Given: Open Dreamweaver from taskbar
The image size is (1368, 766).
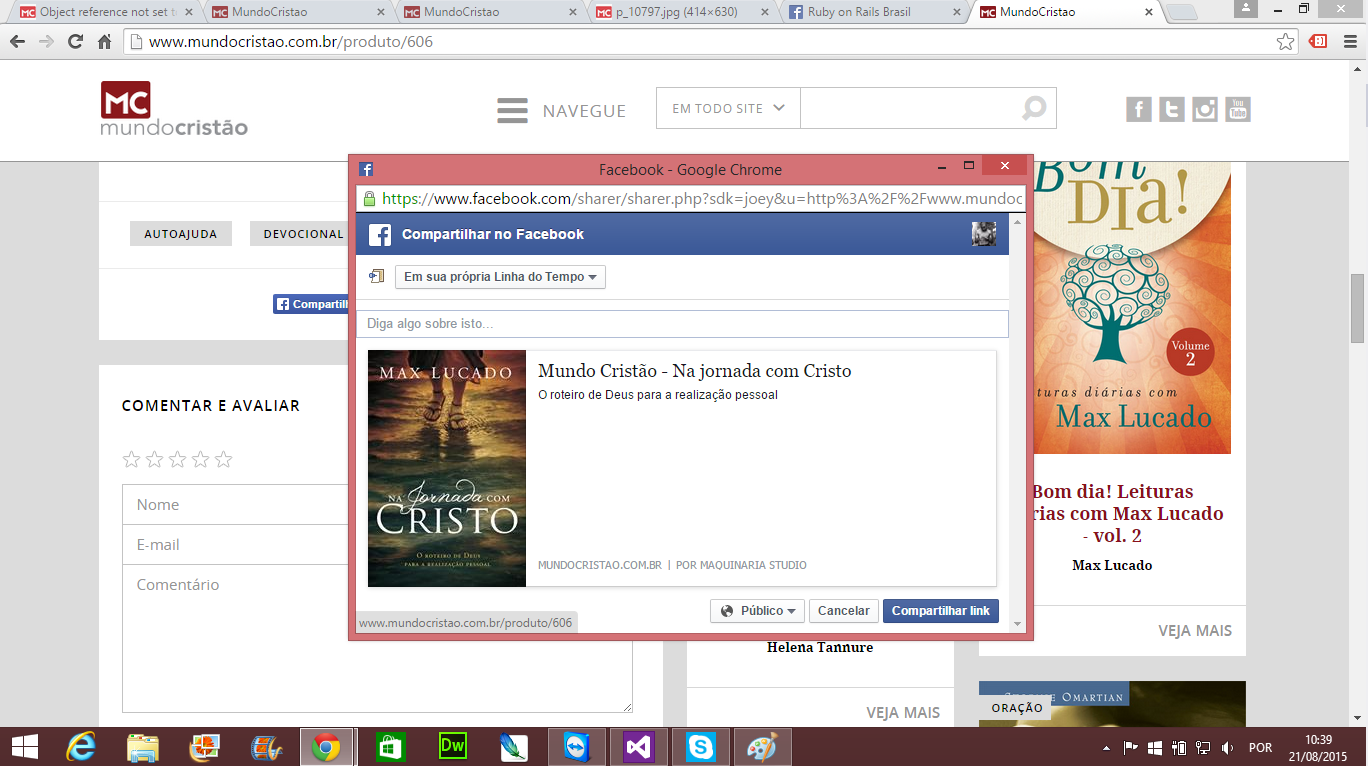Looking at the screenshot, I should coord(452,747).
